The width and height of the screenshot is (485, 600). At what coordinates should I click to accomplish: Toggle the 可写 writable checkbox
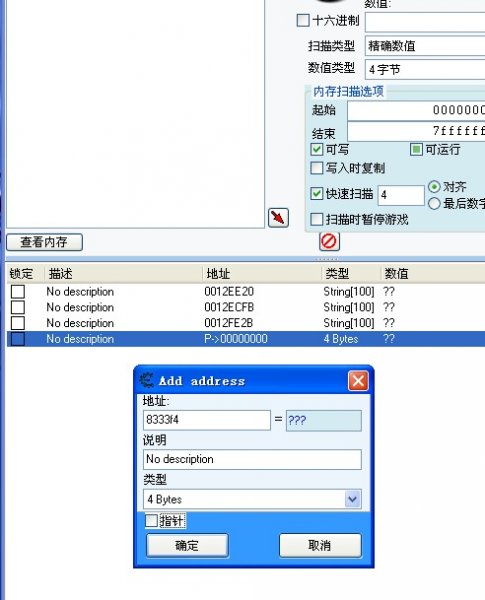(317, 149)
